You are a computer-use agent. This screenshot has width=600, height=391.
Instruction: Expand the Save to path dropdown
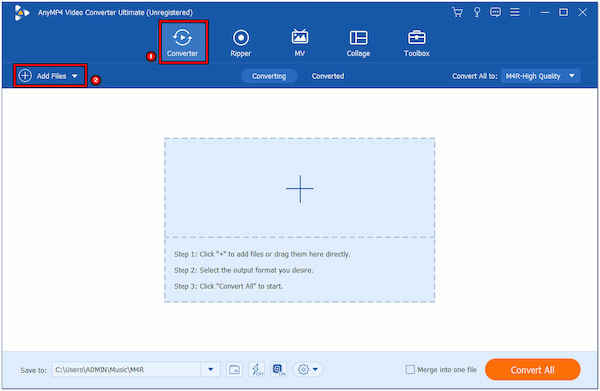[x=211, y=370]
